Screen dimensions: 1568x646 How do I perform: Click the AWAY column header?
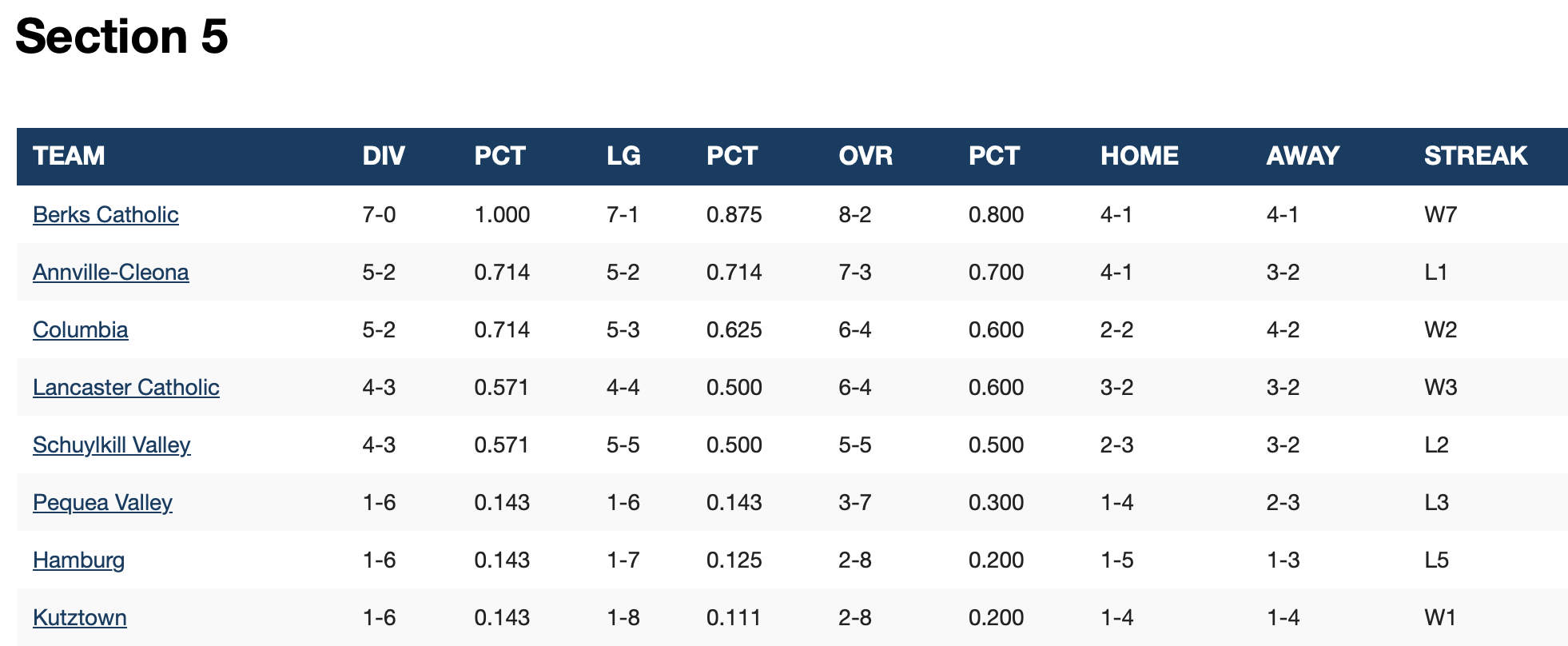pyautogui.click(x=1303, y=155)
